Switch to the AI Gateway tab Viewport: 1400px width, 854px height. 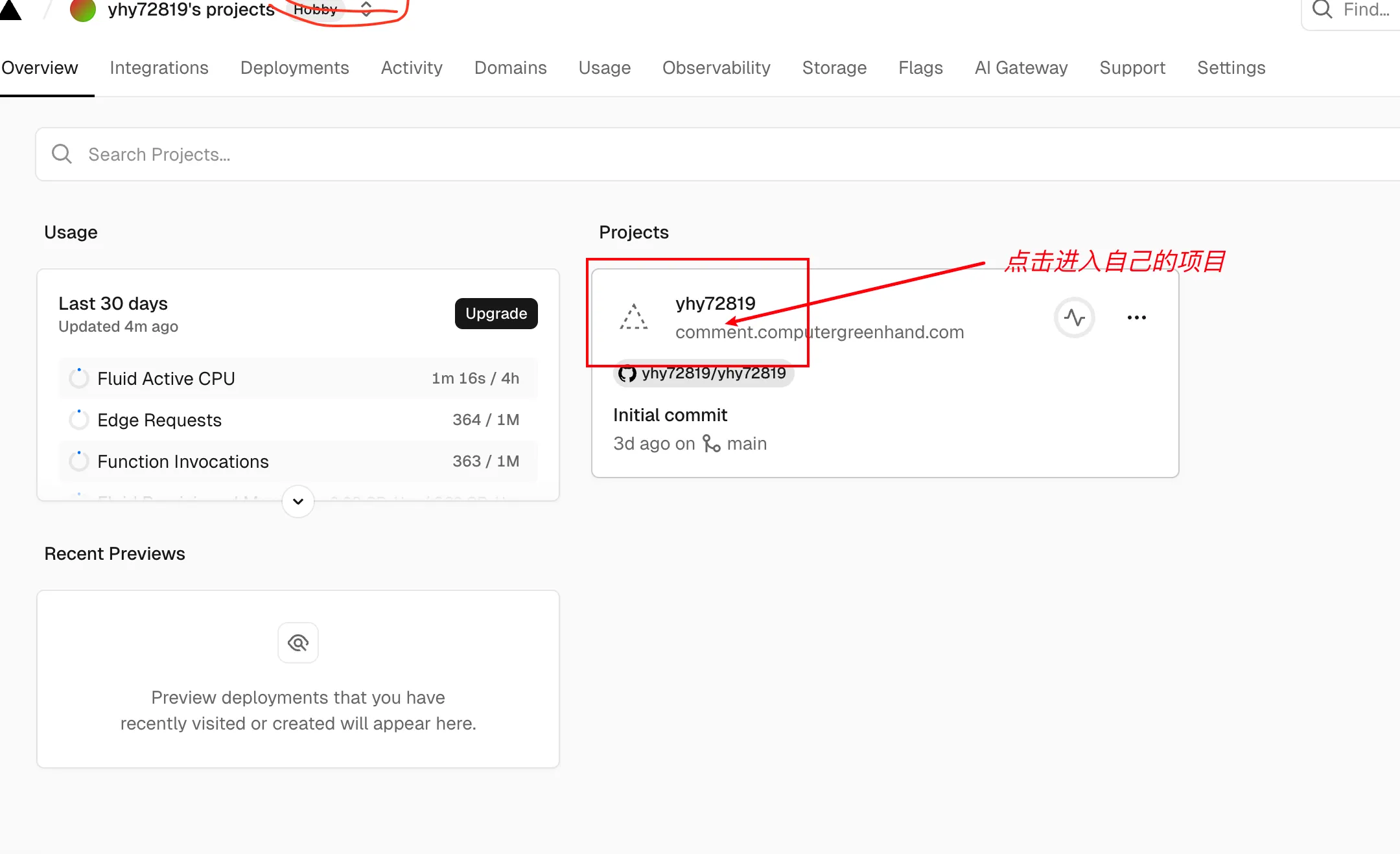coord(1021,68)
